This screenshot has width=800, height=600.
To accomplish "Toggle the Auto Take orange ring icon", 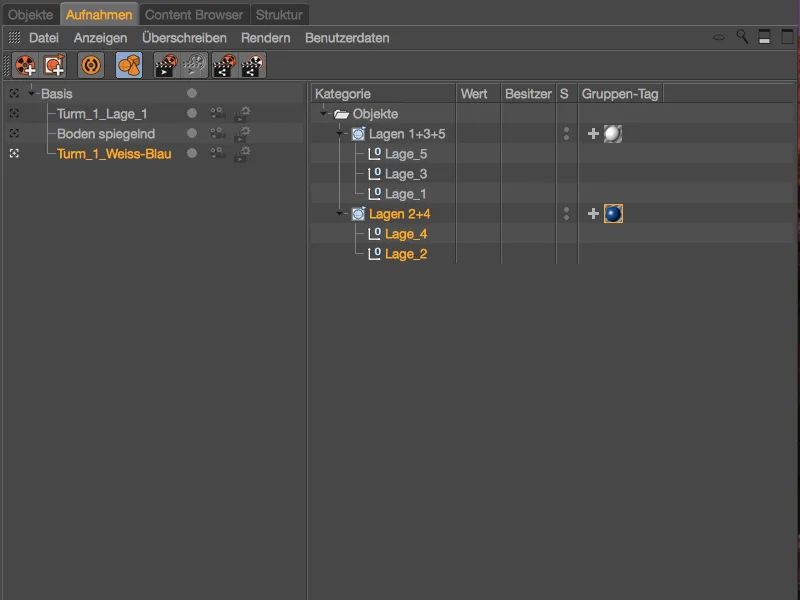I will click(91, 65).
